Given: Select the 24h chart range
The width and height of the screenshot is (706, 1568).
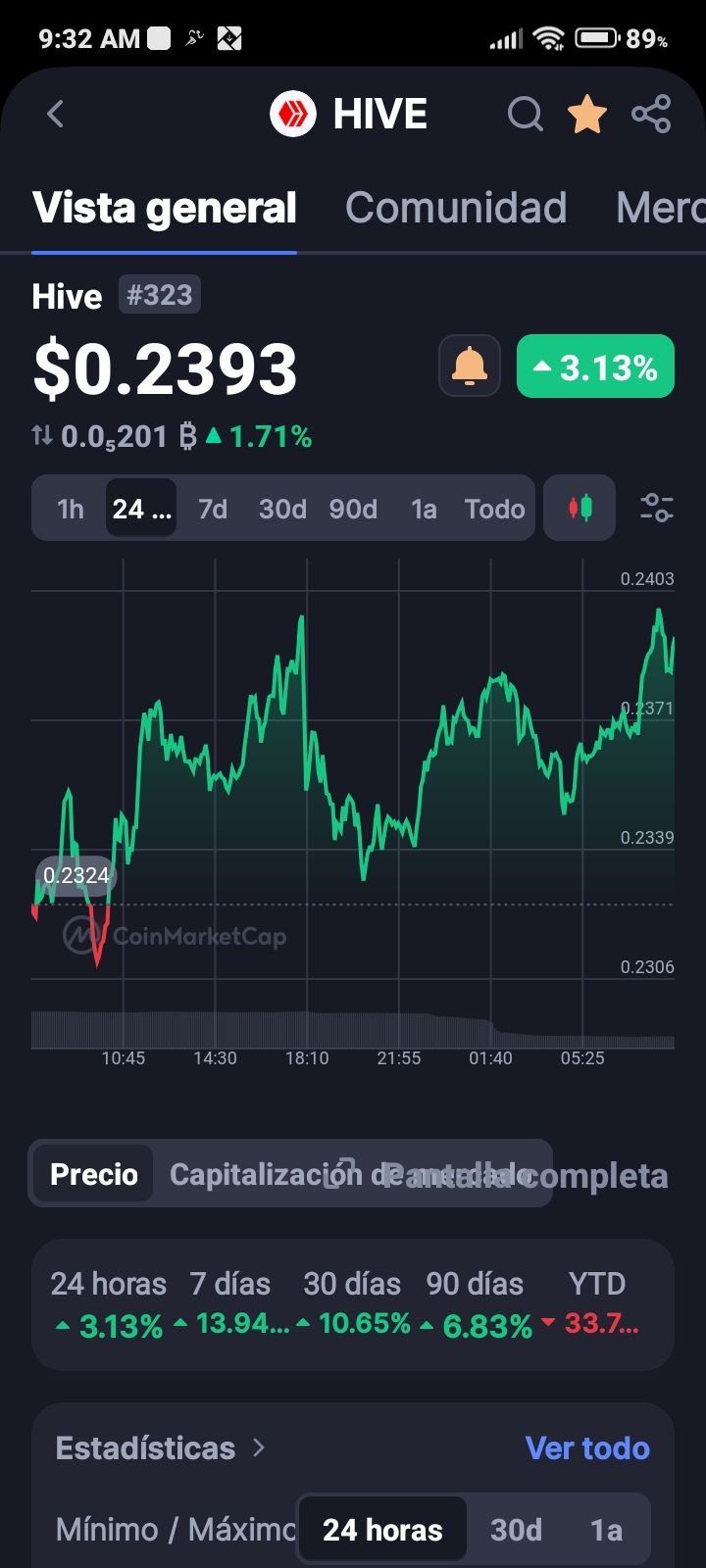Looking at the screenshot, I should point(141,509).
